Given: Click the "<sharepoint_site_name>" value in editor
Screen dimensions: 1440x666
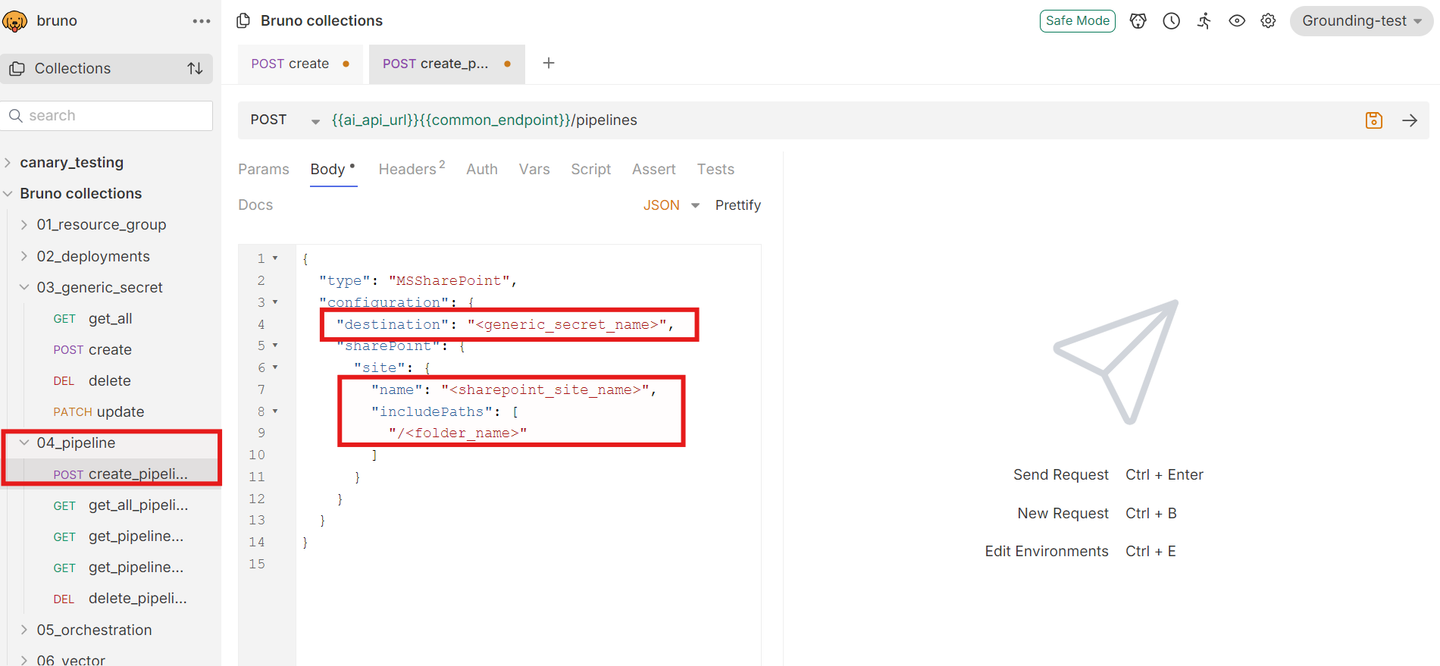Looking at the screenshot, I should [x=545, y=389].
